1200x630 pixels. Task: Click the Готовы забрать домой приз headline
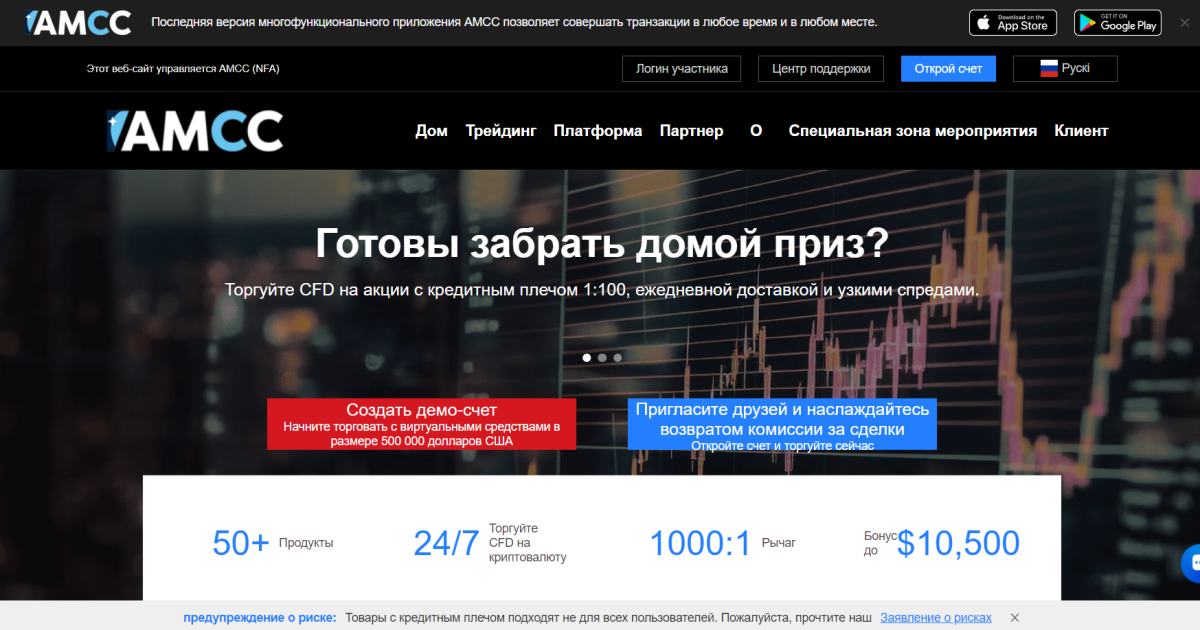pyautogui.click(x=602, y=243)
